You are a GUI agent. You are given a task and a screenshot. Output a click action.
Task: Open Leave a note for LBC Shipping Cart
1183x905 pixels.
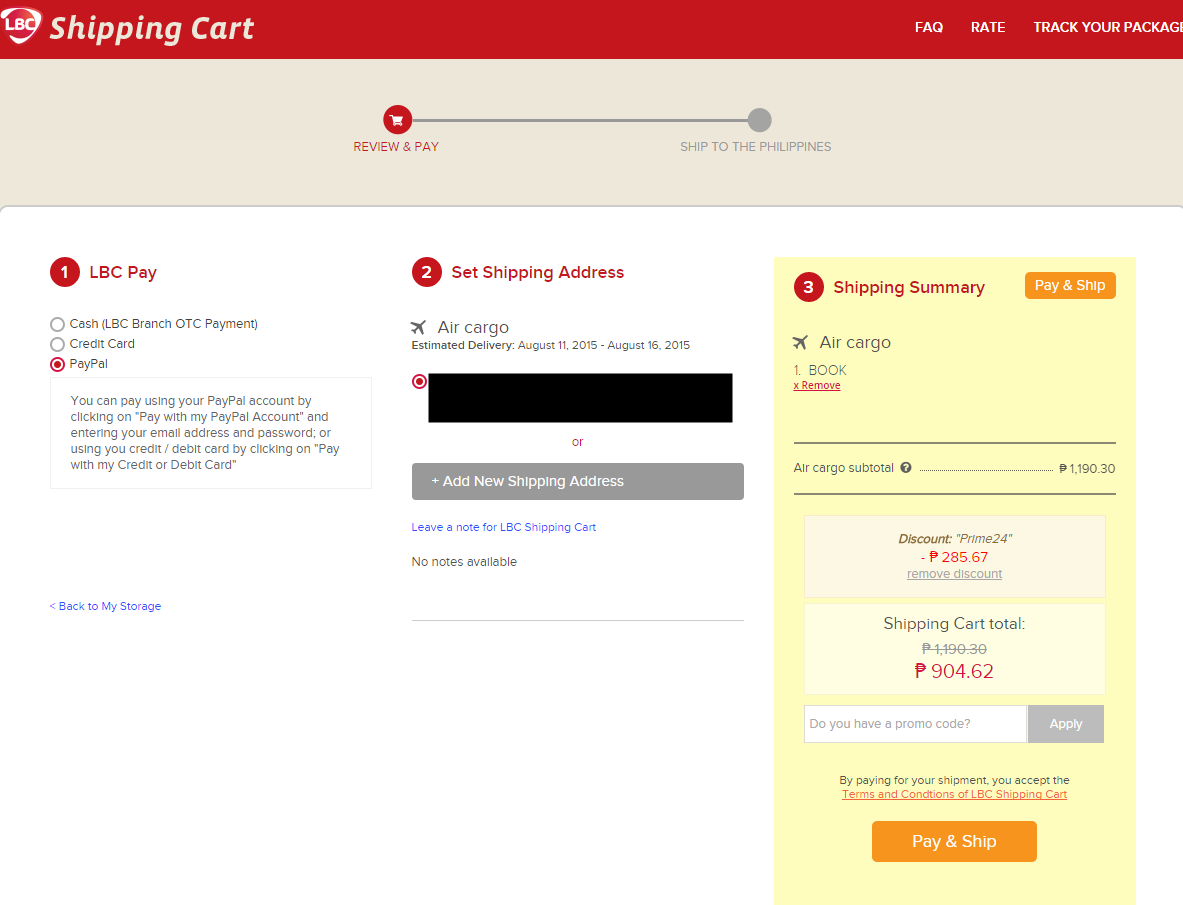[x=503, y=527]
